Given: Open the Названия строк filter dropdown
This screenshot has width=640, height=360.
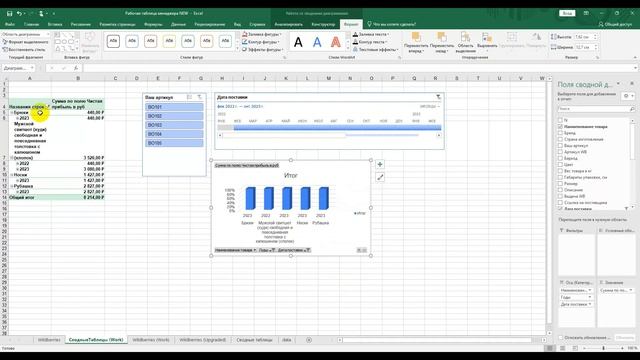Looking at the screenshot, I should pos(48,107).
